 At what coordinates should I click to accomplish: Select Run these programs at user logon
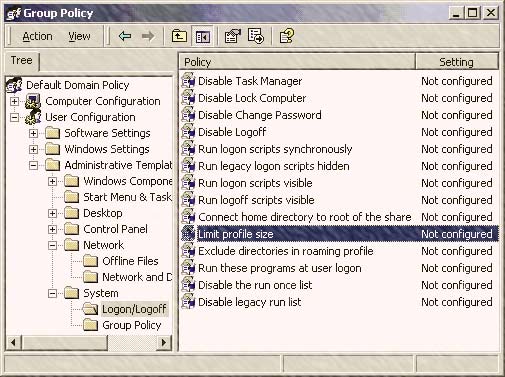[x=280, y=268]
